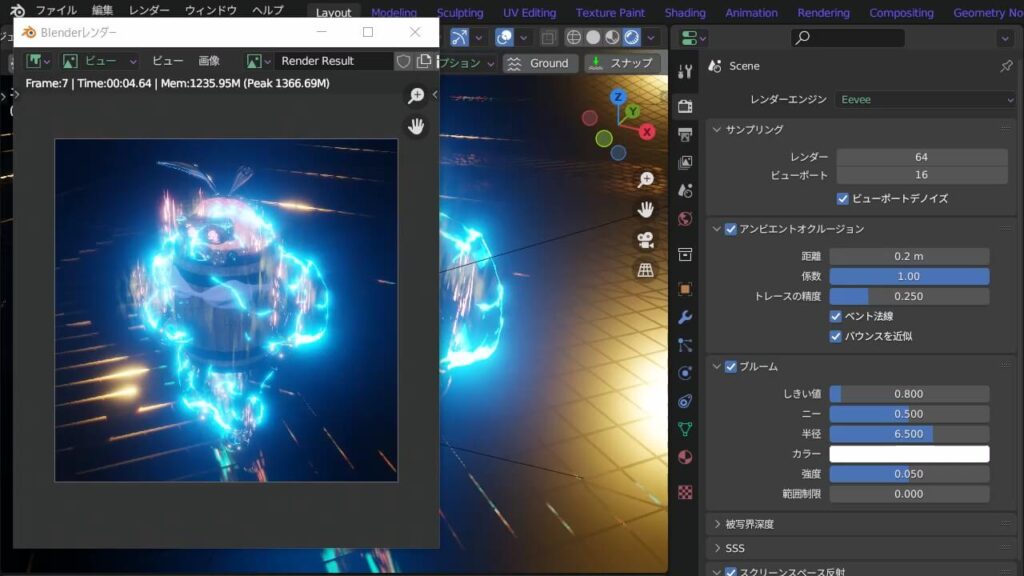Toggle ベント法線 checkbox
Screen dimensions: 1024x576
point(835,316)
